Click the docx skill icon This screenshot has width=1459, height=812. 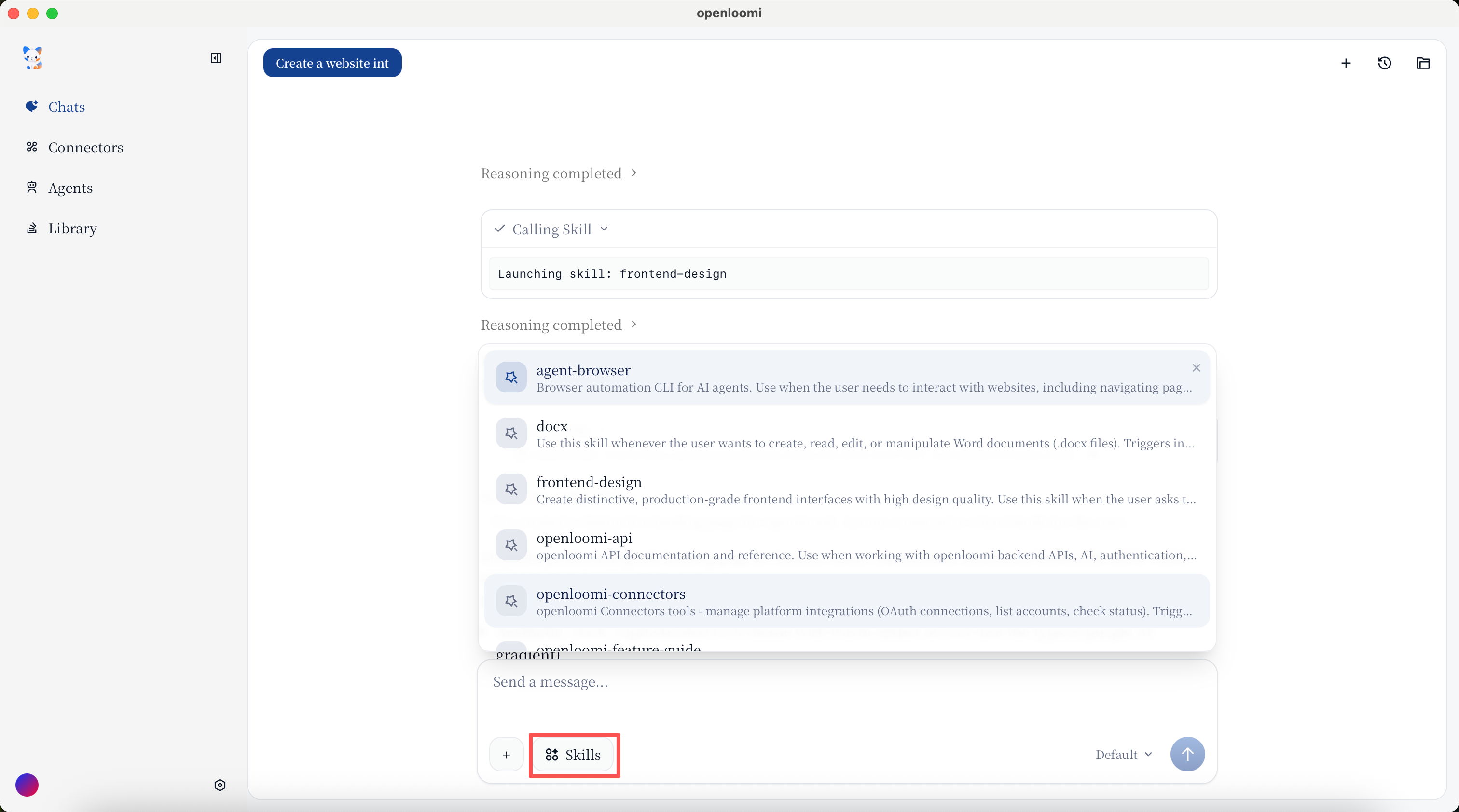[511, 433]
